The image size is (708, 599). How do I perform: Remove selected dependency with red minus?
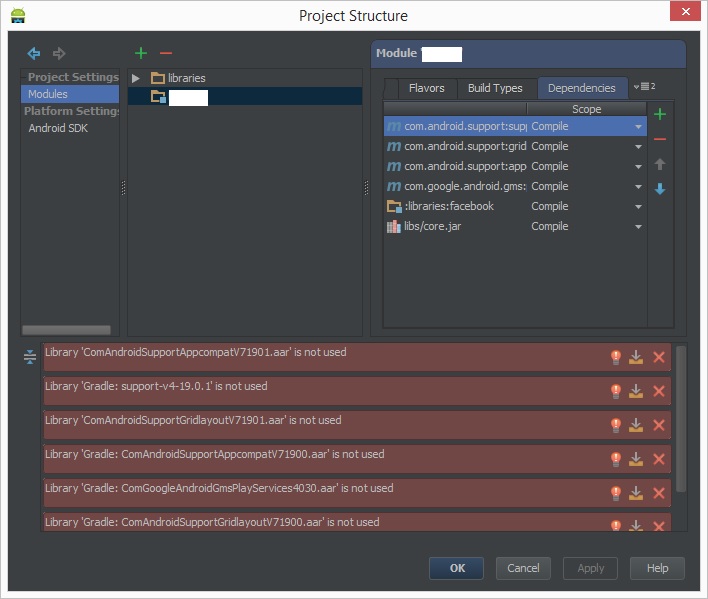(660, 139)
